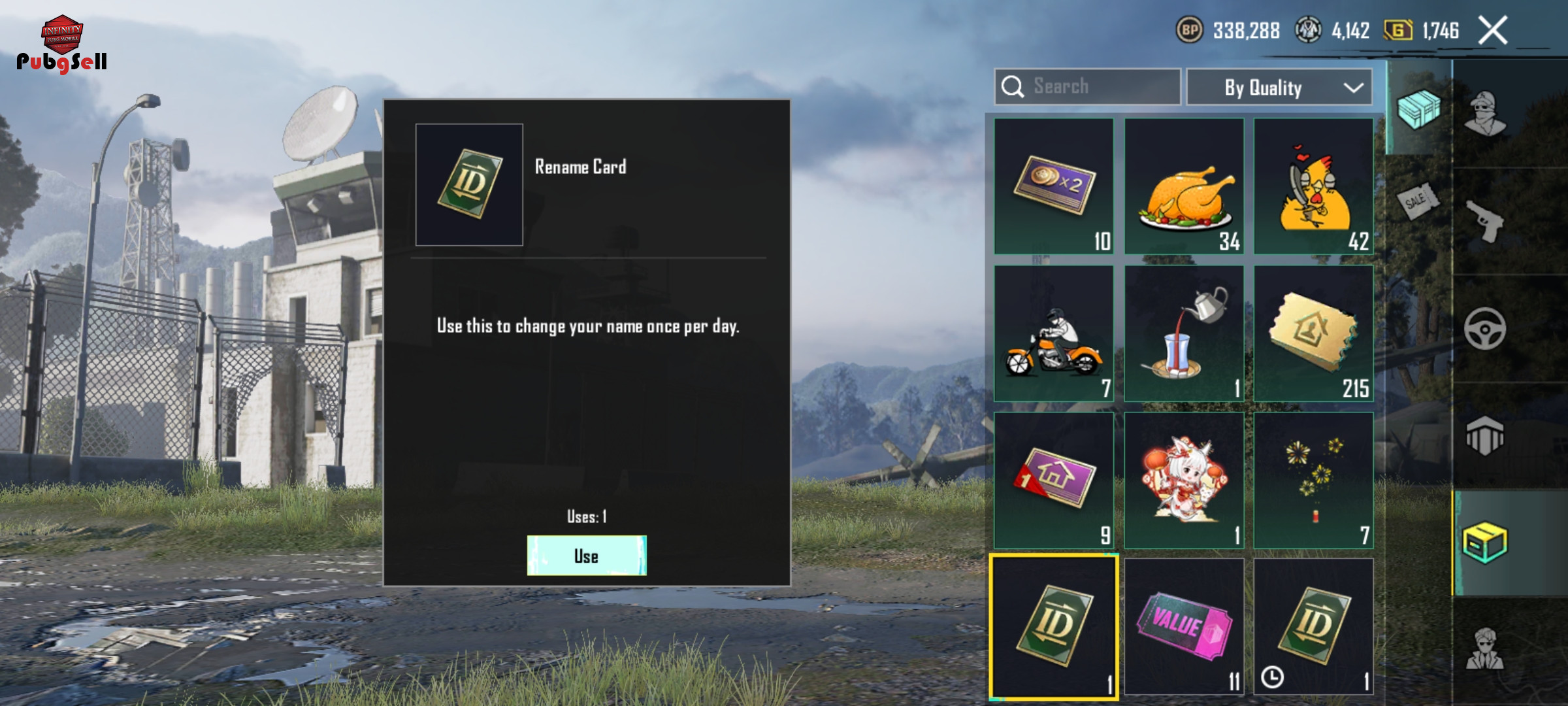This screenshot has height=706, width=1568.
Task: Use the Rename Card
Action: tap(587, 556)
